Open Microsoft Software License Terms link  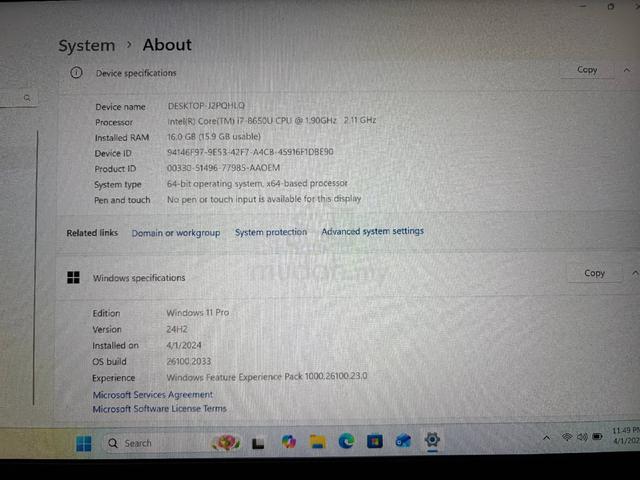click(159, 409)
